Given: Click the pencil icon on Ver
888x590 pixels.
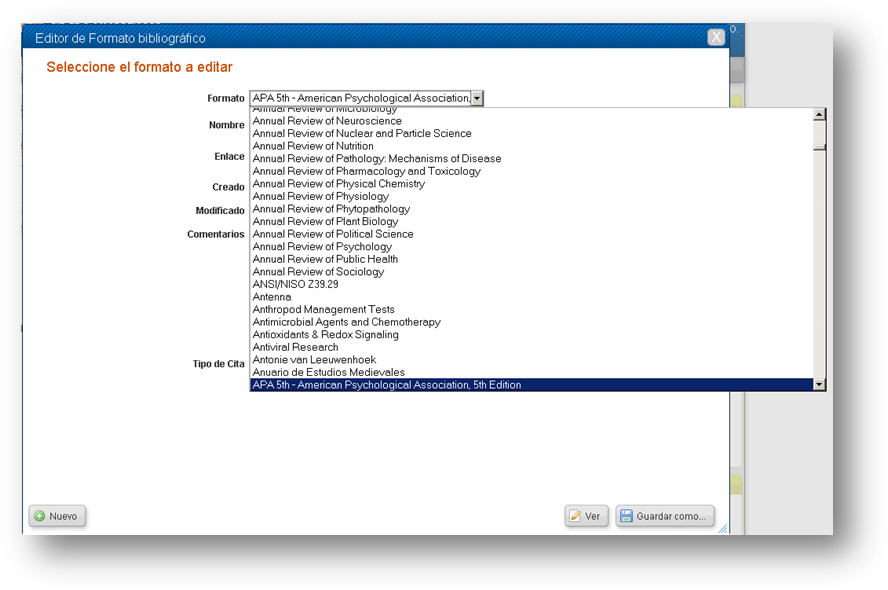Looking at the screenshot, I should tap(575, 516).
